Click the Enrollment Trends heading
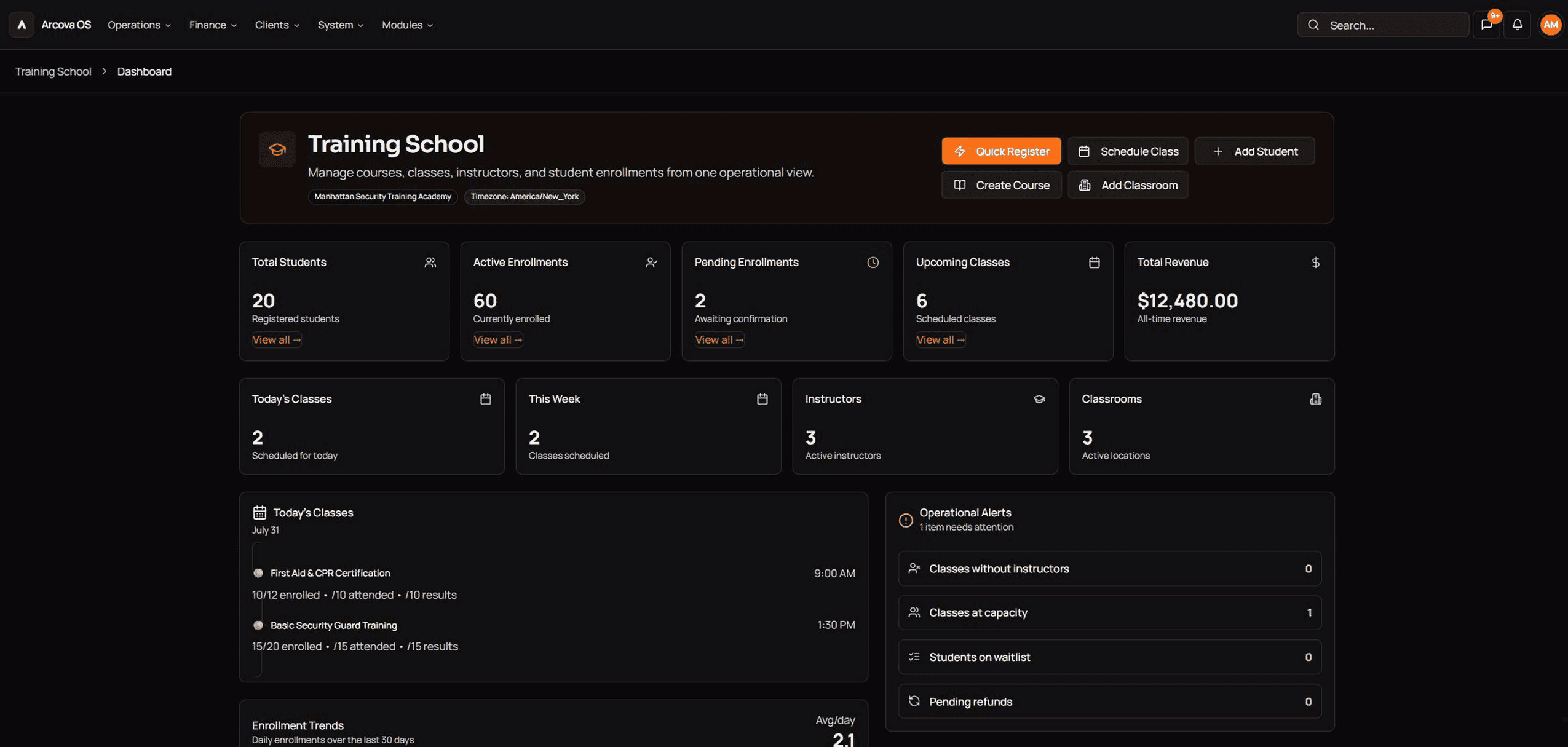Screen dimensions: 1568x747 (x=298, y=725)
